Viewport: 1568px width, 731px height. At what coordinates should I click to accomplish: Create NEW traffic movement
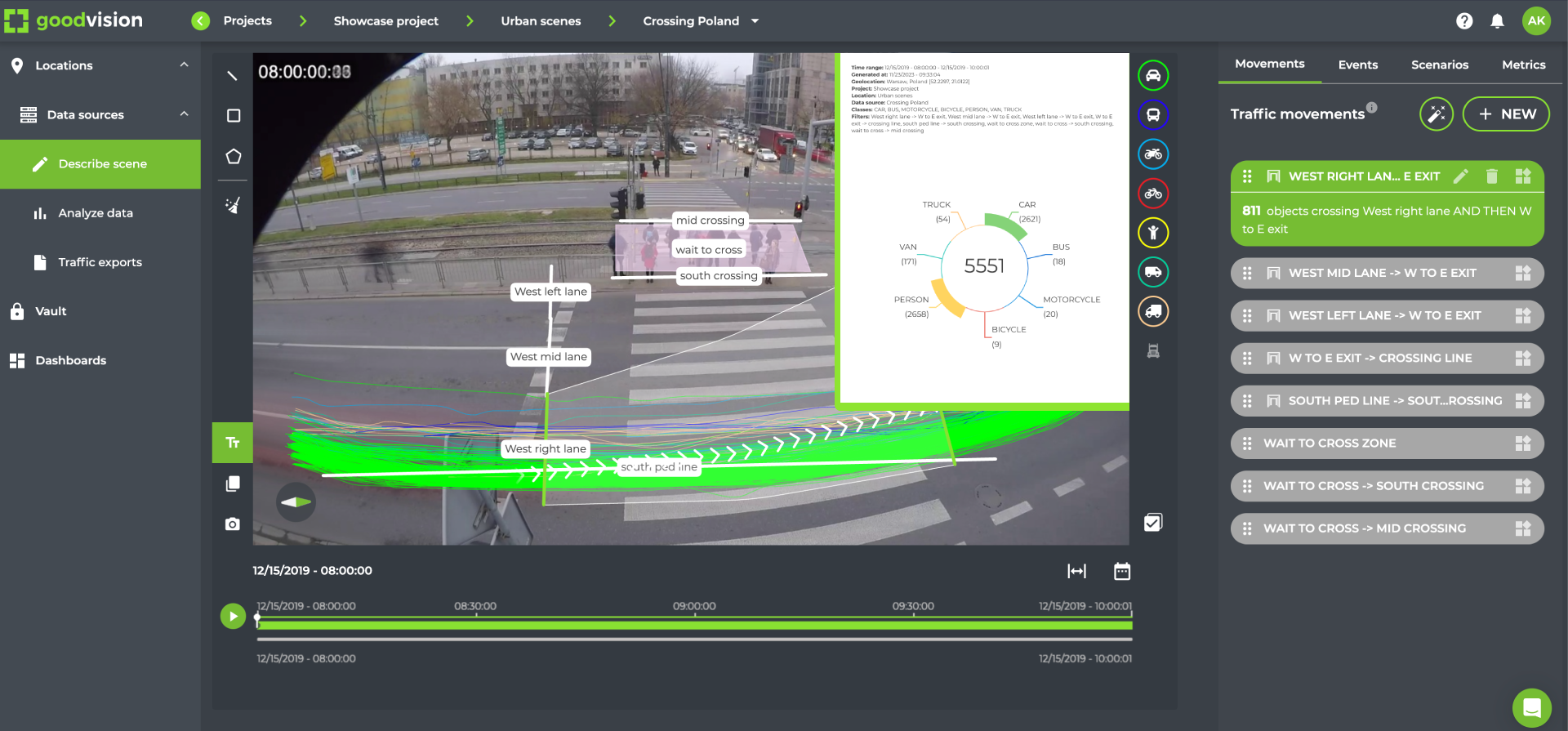pos(1506,114)
